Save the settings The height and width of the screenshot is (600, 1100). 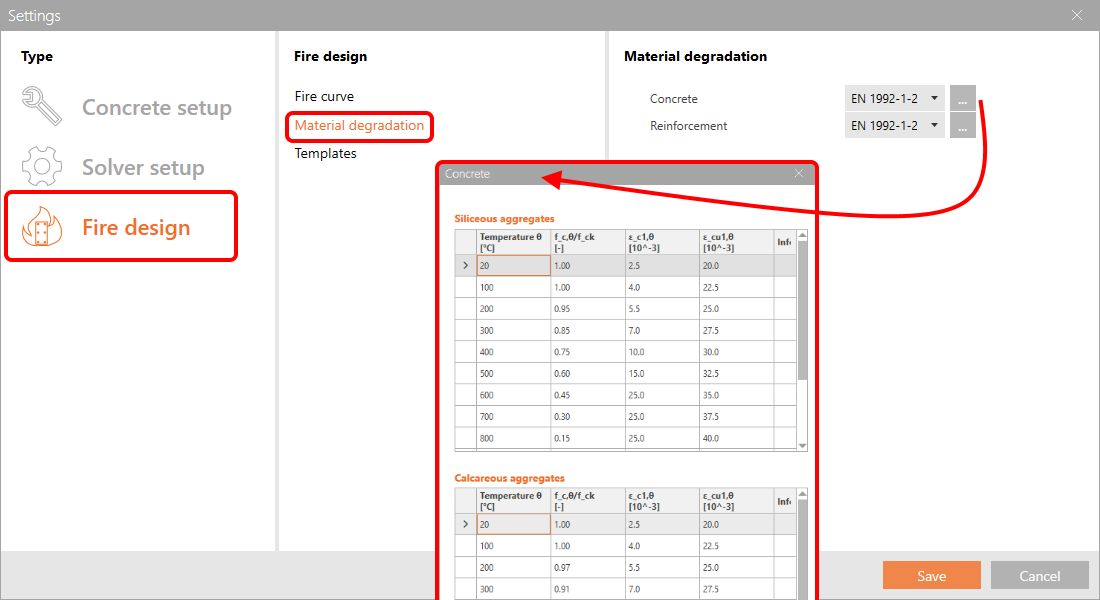click(931, 575)
